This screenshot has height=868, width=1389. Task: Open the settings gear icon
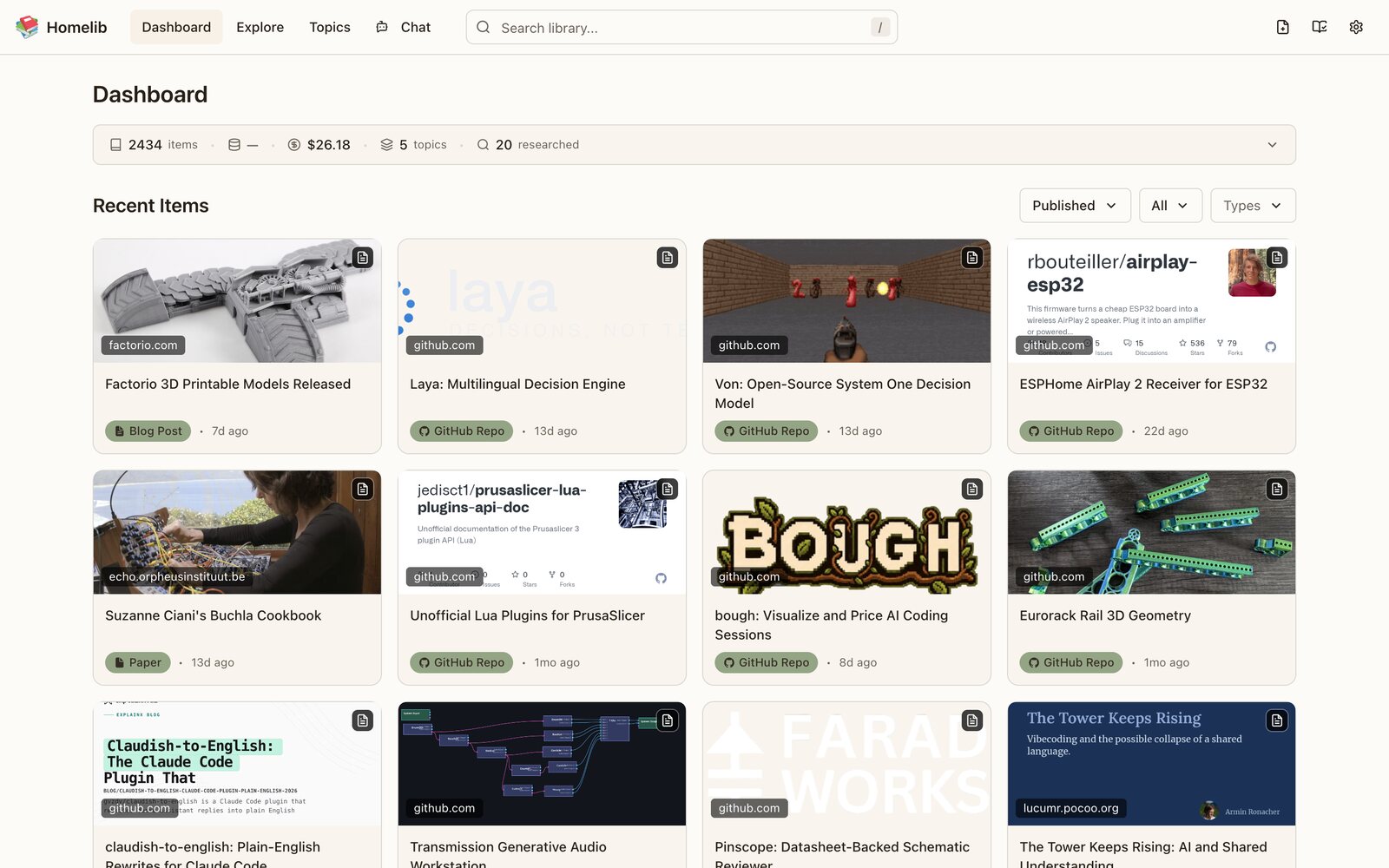[1356, 27]
